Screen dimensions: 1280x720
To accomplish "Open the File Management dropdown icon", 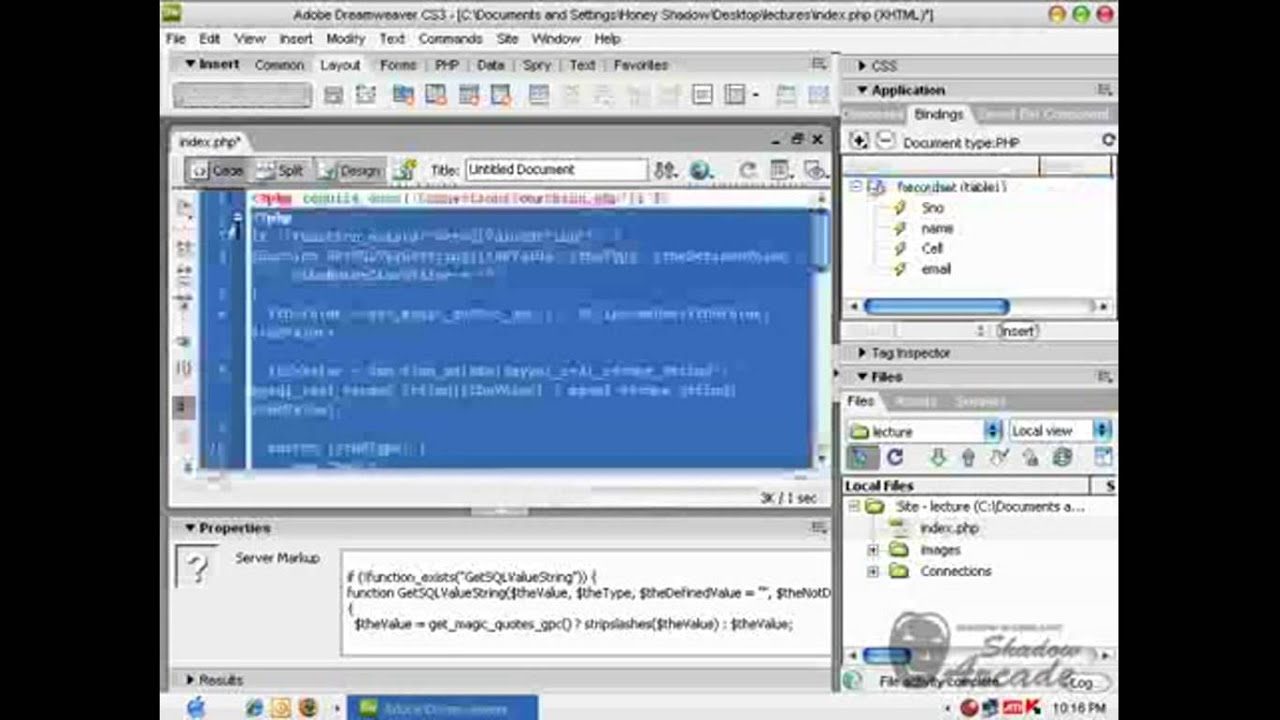I will pos(664,171).
